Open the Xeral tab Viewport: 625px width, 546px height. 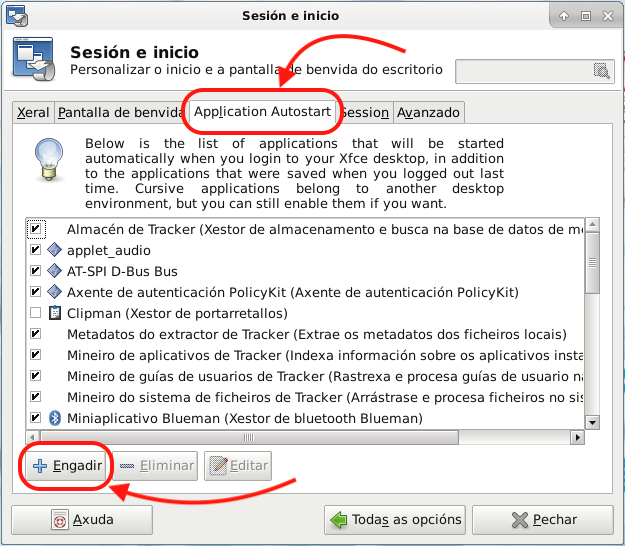click(33, 113)
